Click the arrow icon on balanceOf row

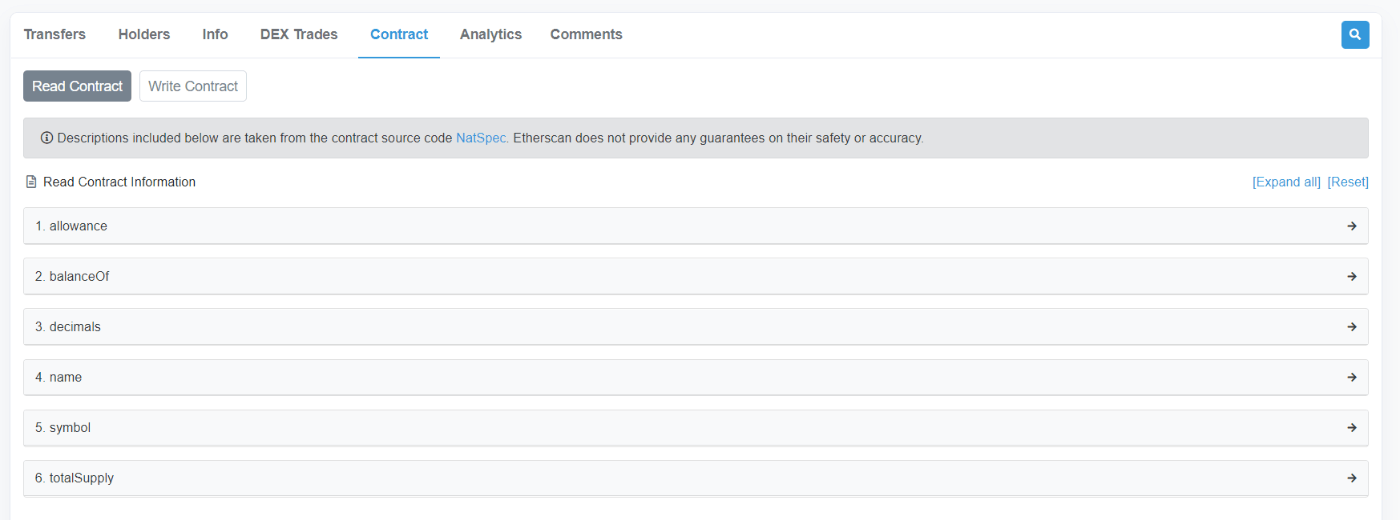click(x=1352, y=276)
